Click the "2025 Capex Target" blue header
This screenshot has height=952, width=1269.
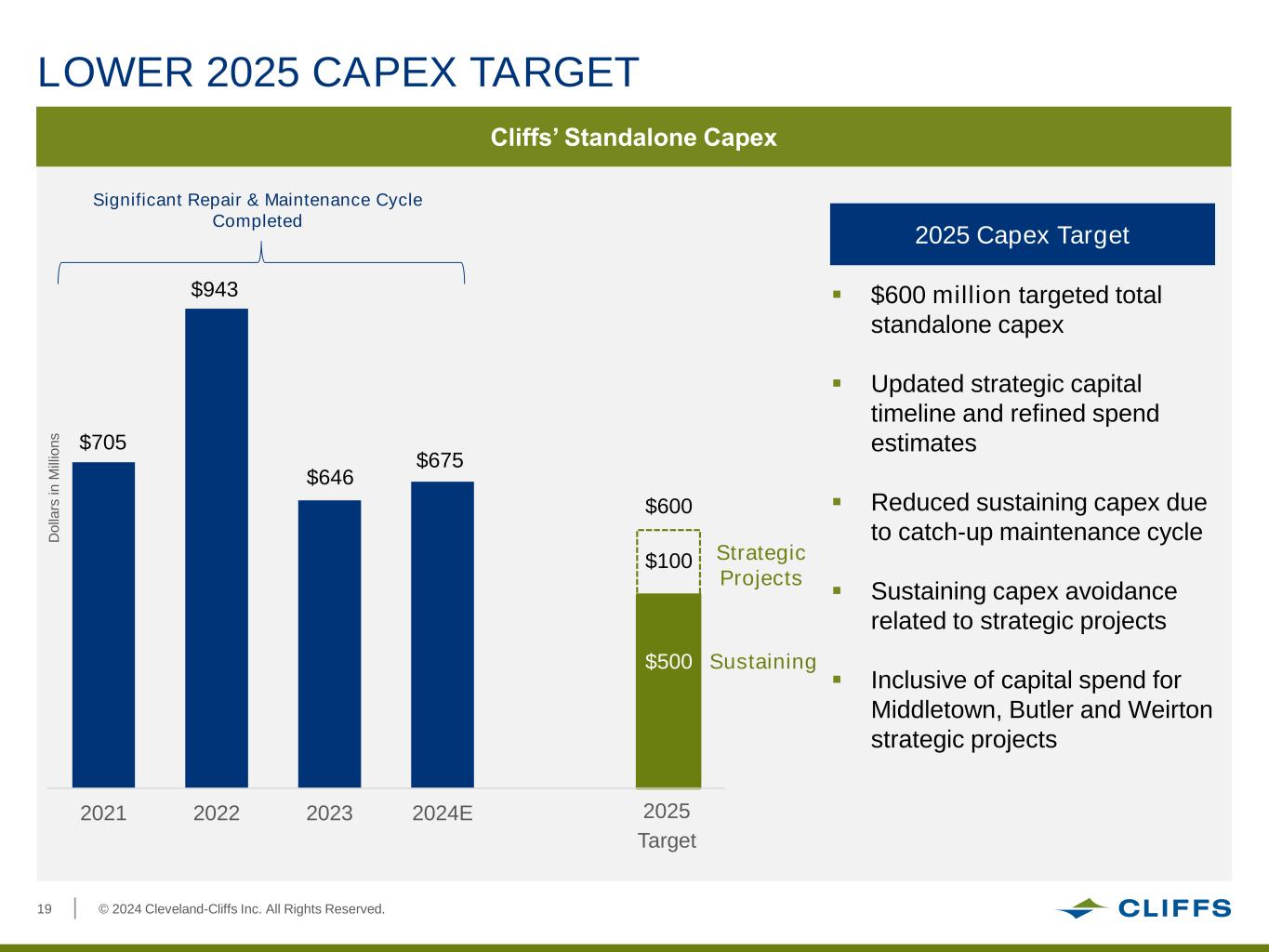pos(1022,234)
